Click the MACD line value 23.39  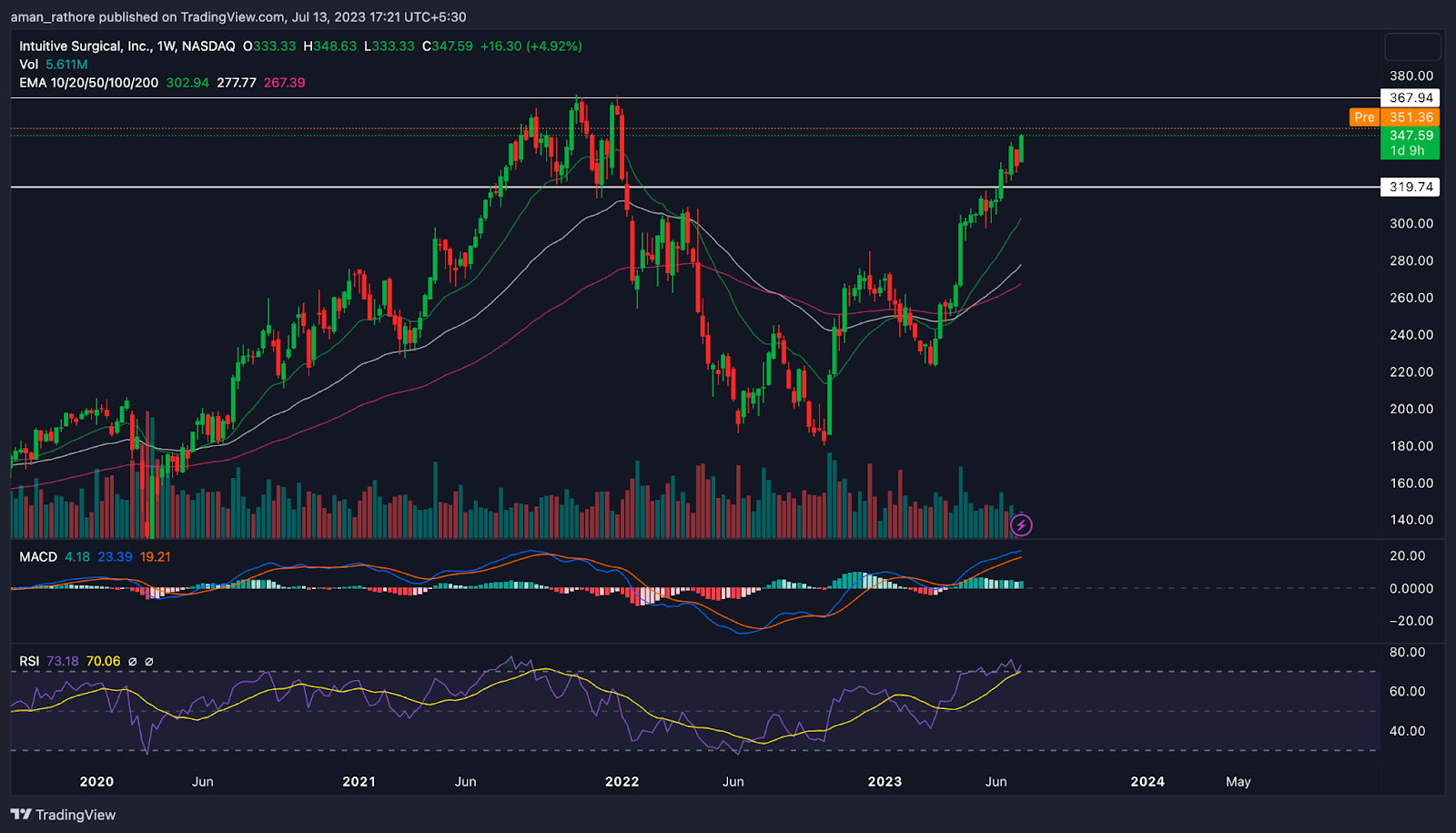click(115, 556)
